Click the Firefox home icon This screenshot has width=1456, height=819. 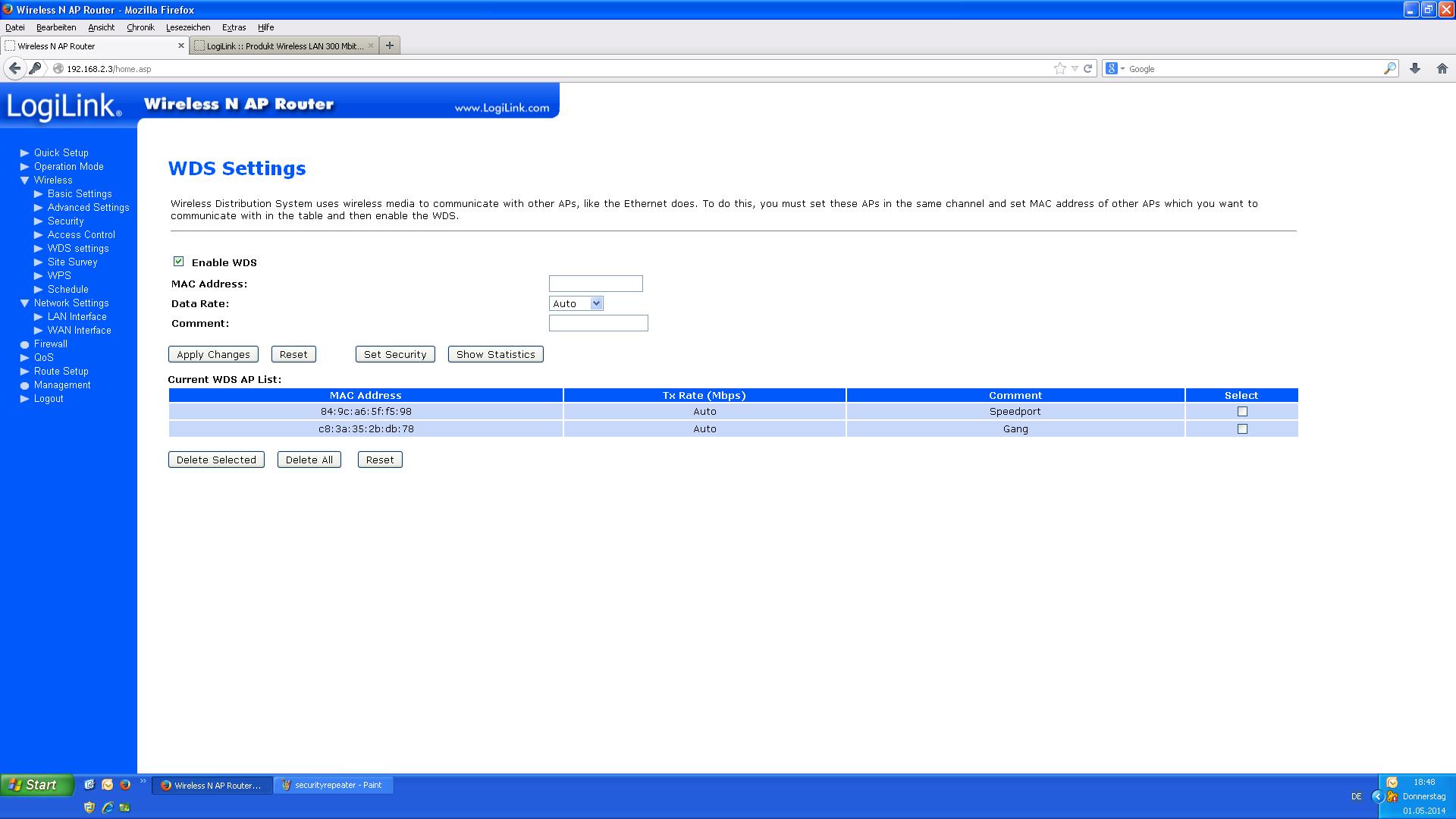[1442, 68]
